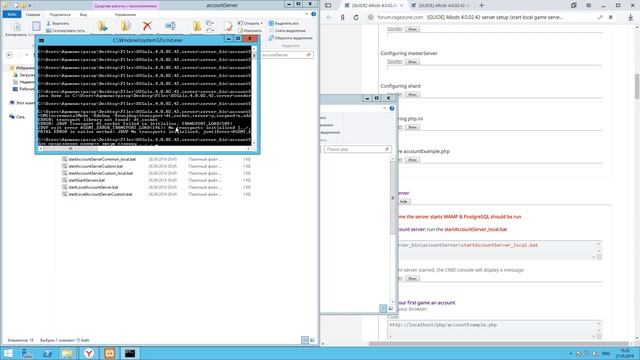Image resolution: width=640 pixels, height=360 pixels.
Task: Open the View ribbon tab in Explorer
Action: (83, 14)
